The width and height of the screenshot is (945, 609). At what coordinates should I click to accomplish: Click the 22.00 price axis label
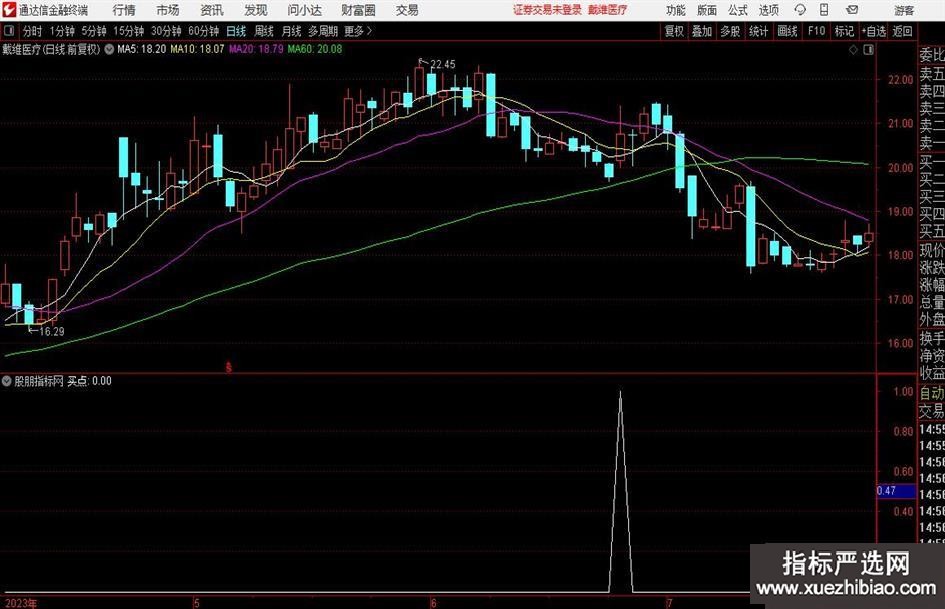tap(900, 80)
